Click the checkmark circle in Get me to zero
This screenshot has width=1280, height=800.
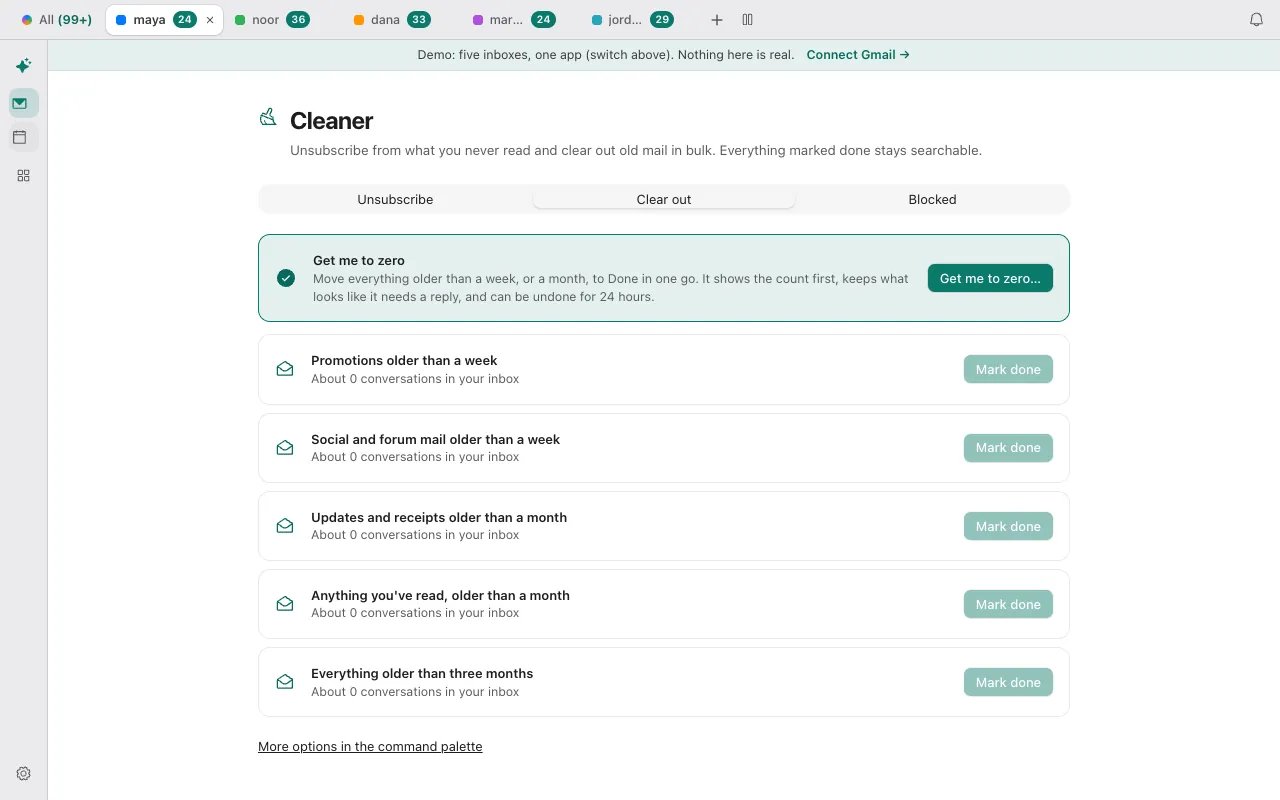(286, 278)
